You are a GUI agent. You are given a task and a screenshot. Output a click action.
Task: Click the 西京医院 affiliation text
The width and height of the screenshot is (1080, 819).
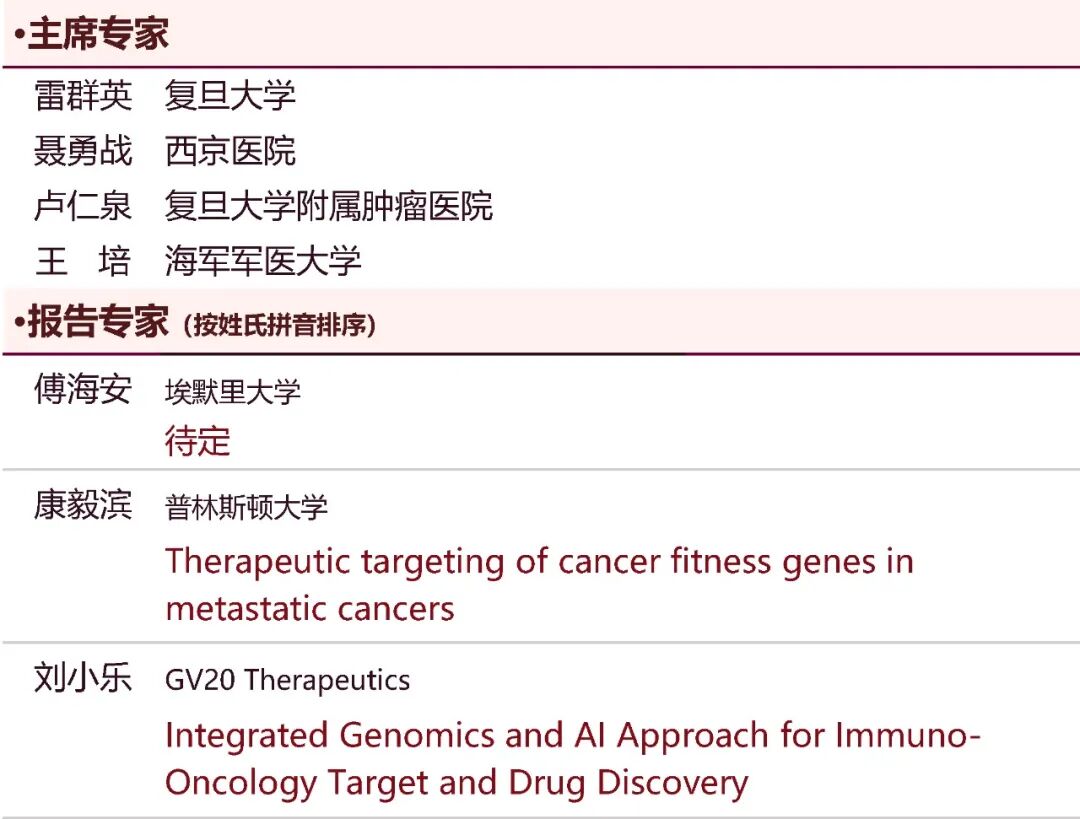tap(230, 150)
